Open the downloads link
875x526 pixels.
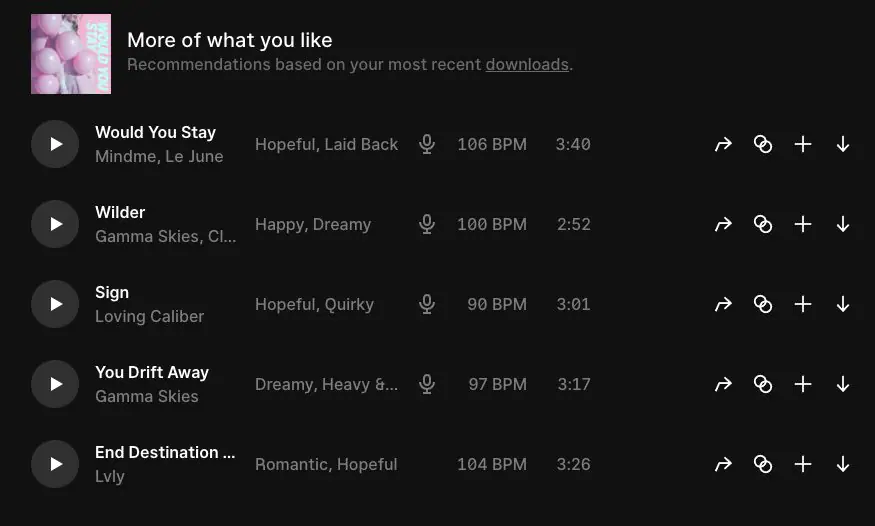(x=527, y=65)
